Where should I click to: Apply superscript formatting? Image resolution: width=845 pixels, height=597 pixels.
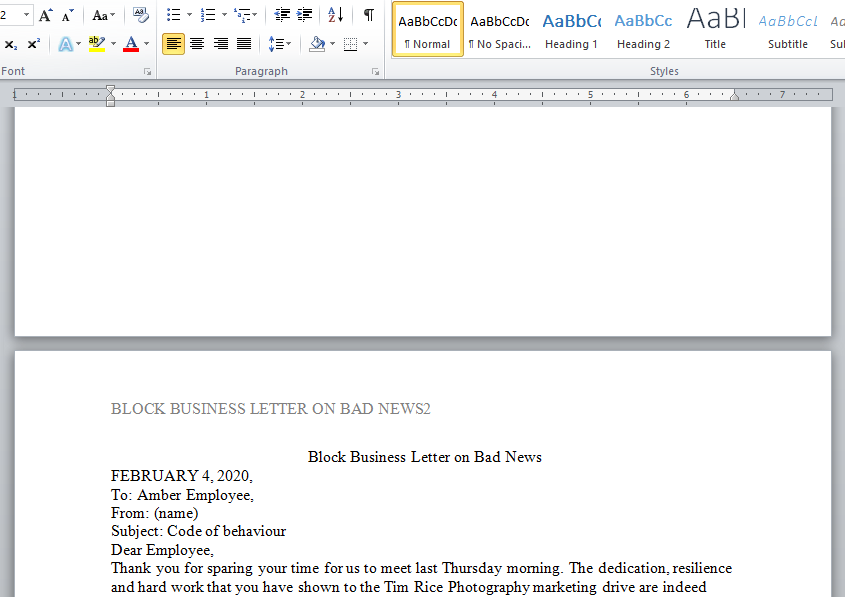(x=34, y=44)
